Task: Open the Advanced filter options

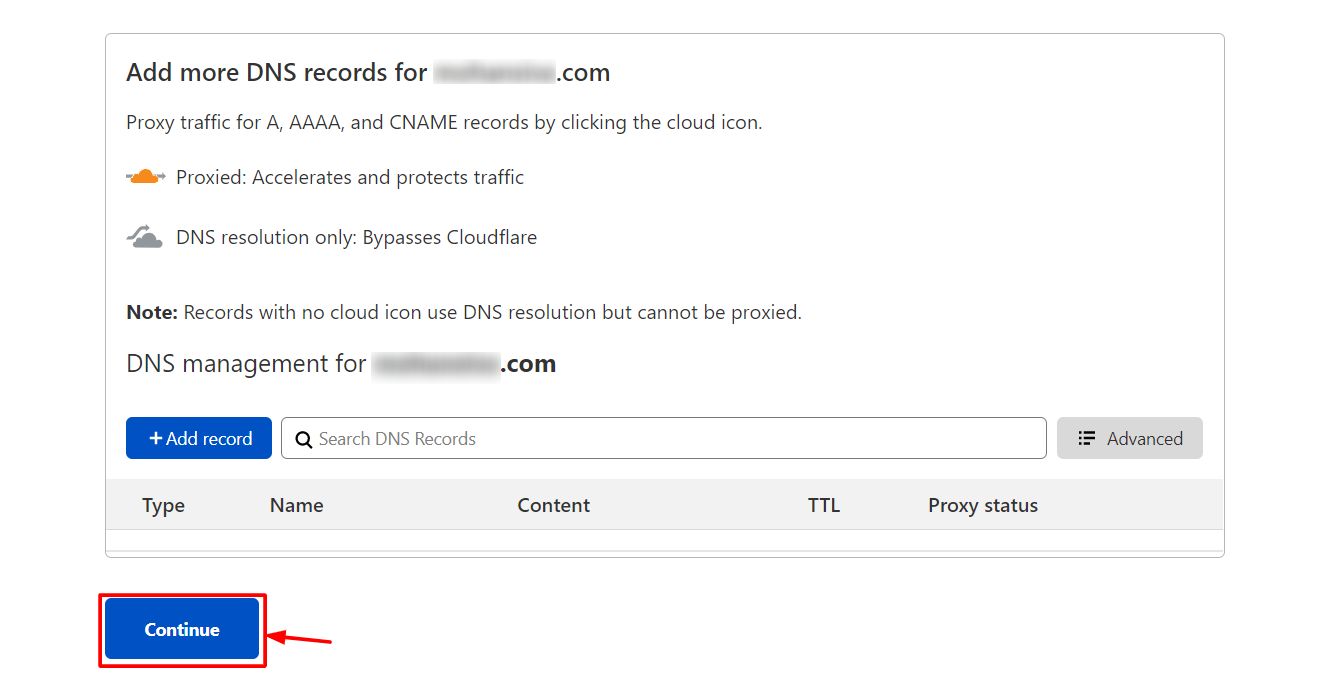Action: 1130,439
